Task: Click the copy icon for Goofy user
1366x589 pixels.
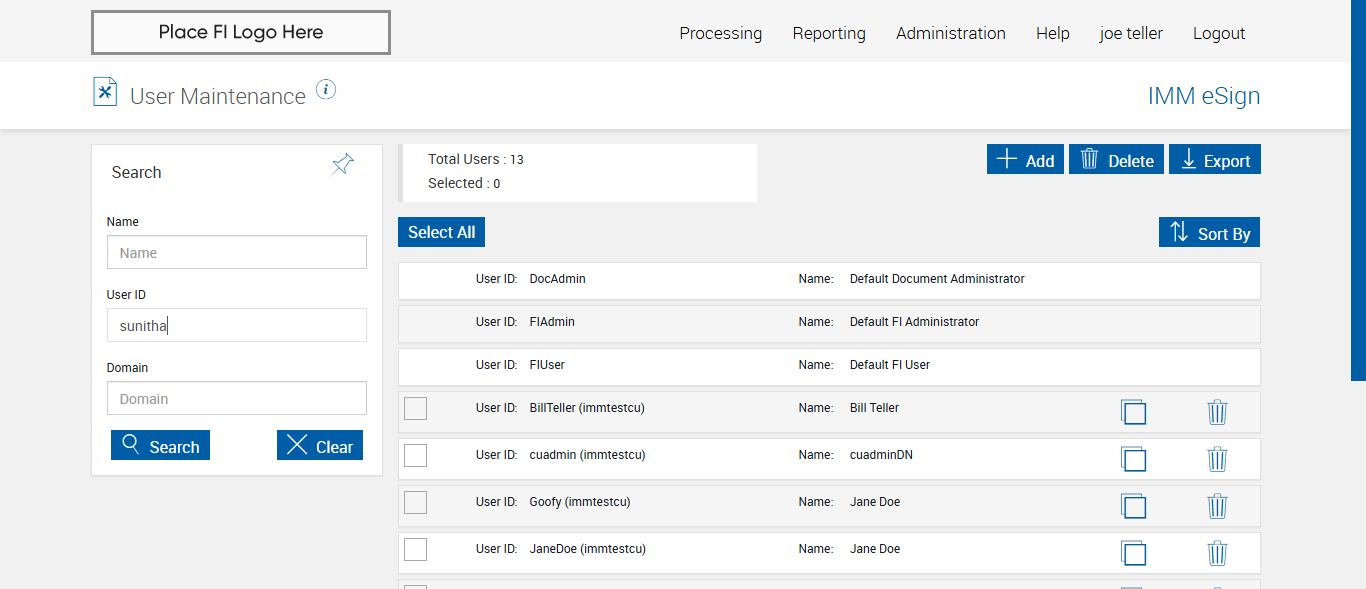Action: tap(1133, 506)
